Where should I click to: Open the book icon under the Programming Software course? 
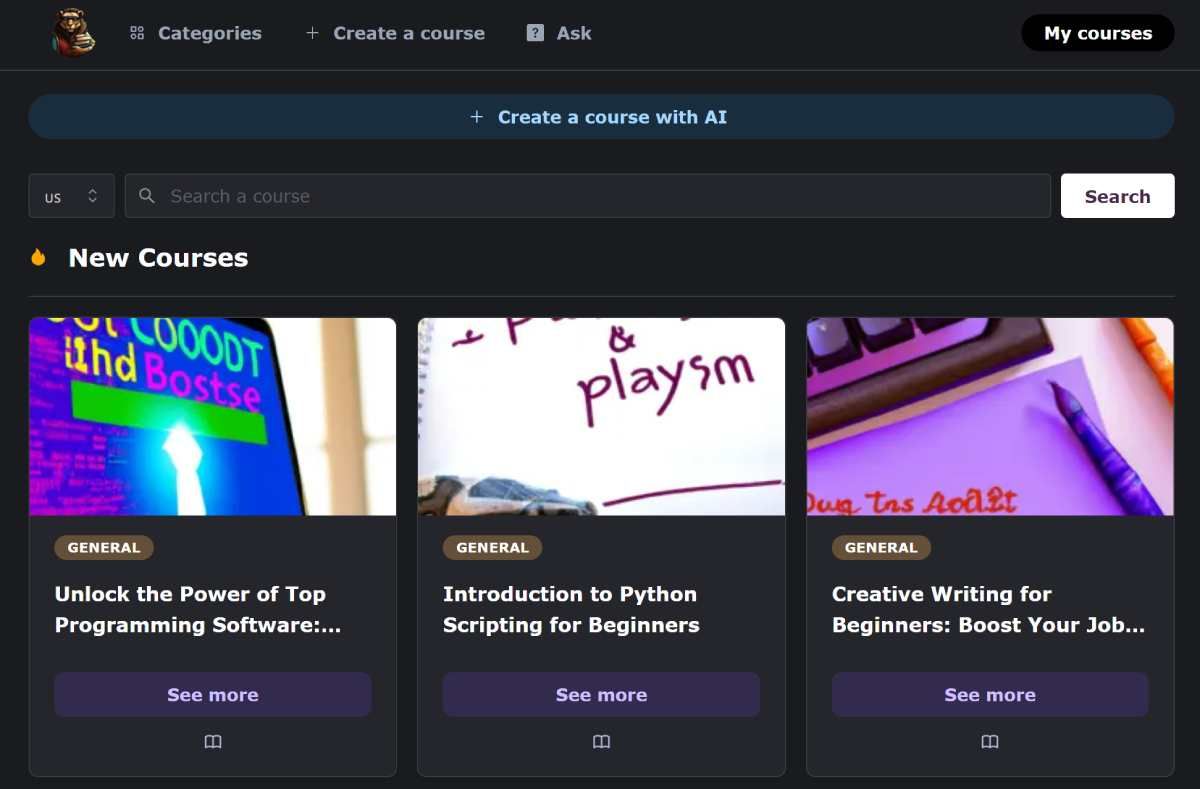(x=213, y=741)
